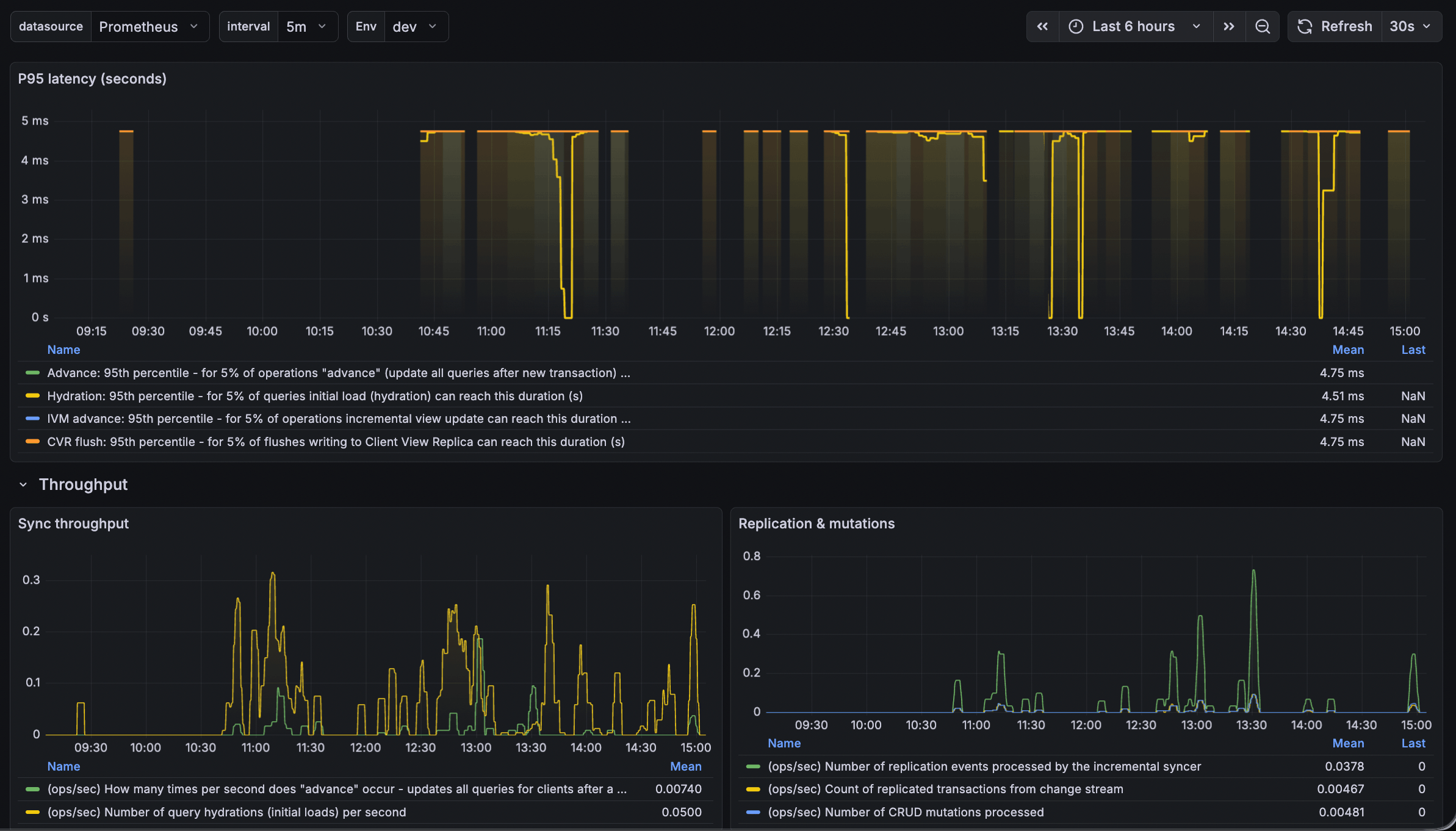Sort Replication legend by Last column
Viewport: 1456px width, 831px height.
tap(1413, 743)
